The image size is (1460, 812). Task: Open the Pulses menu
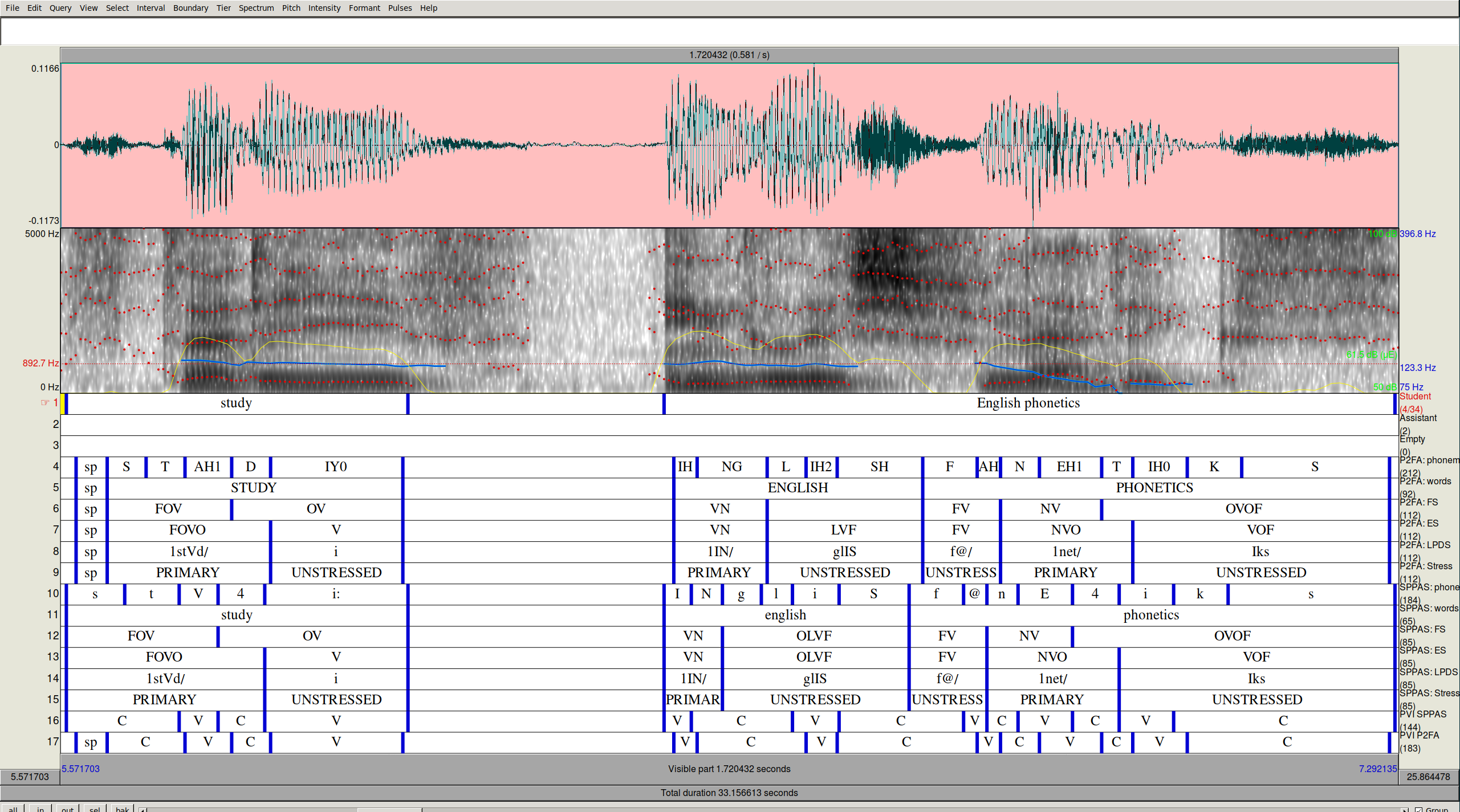(400, 8)
